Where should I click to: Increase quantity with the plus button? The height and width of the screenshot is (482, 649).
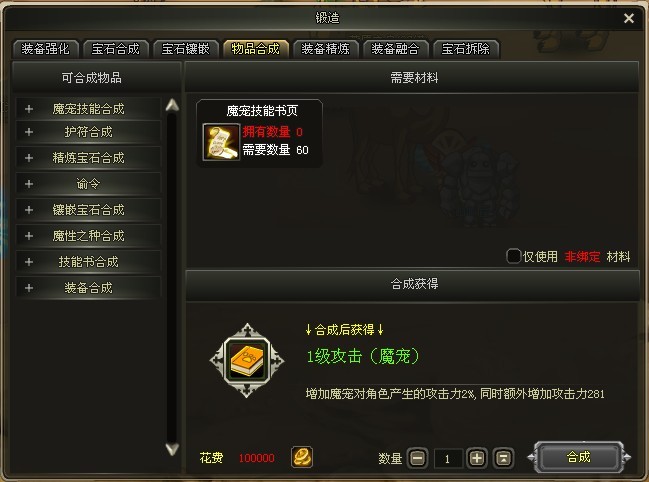[477, 458]
